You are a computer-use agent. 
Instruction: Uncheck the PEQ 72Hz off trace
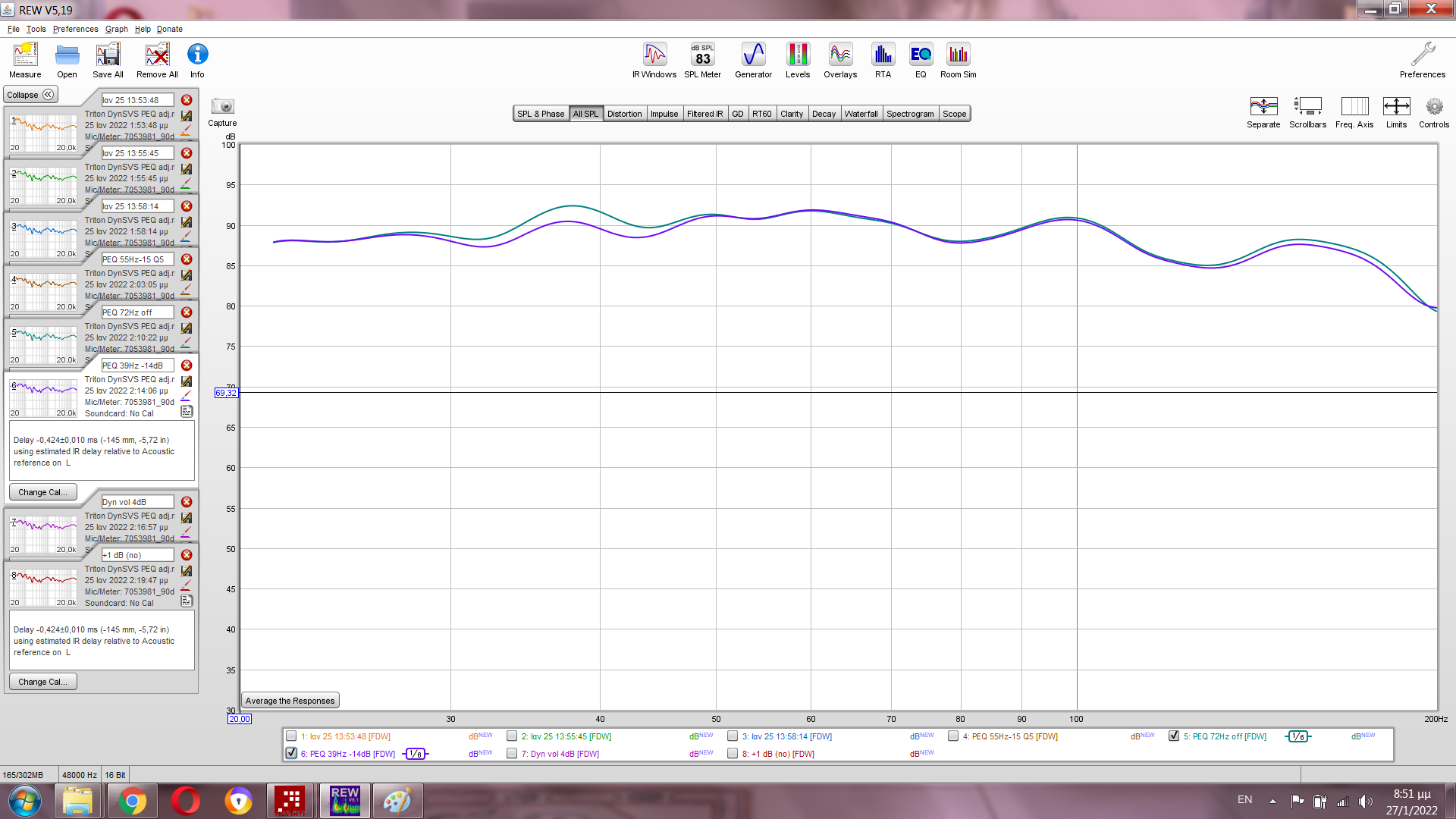(x=1174, y=736)
